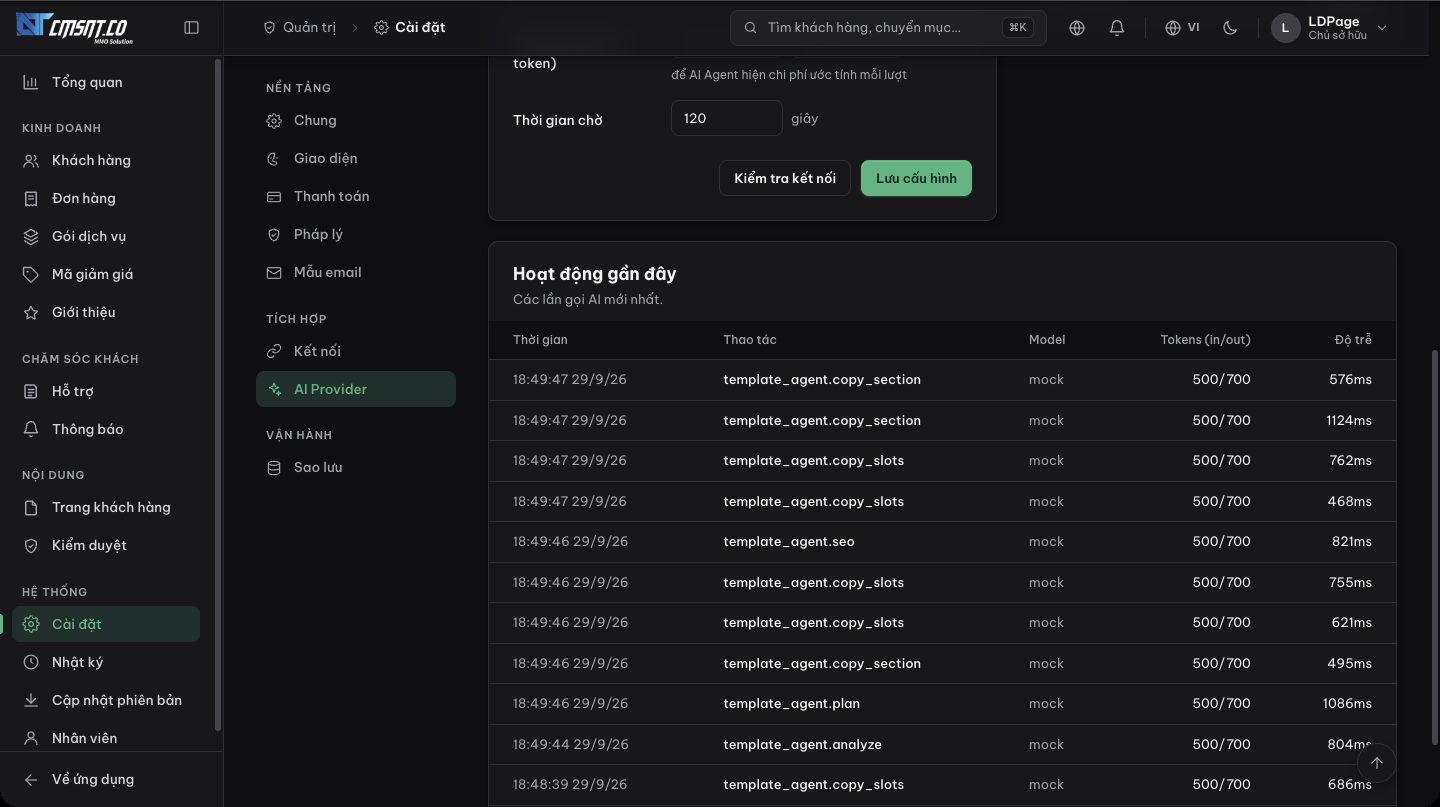Click the Mã giảm giá tag icon
Viewport: 1440px width, 807px height.
pos(31,274)
